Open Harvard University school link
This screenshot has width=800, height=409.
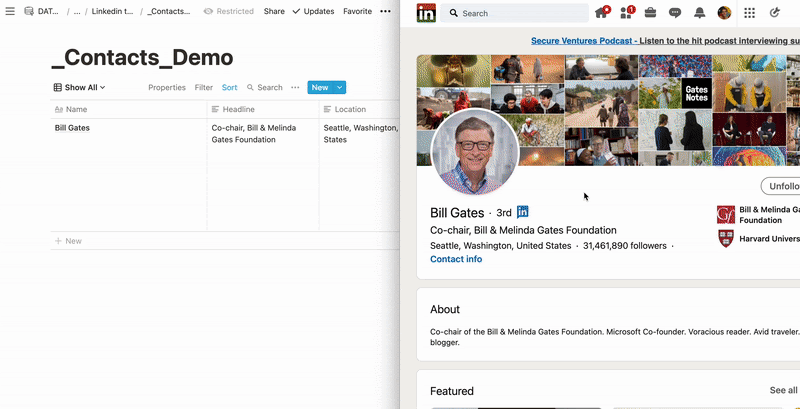tap(769, 239)
